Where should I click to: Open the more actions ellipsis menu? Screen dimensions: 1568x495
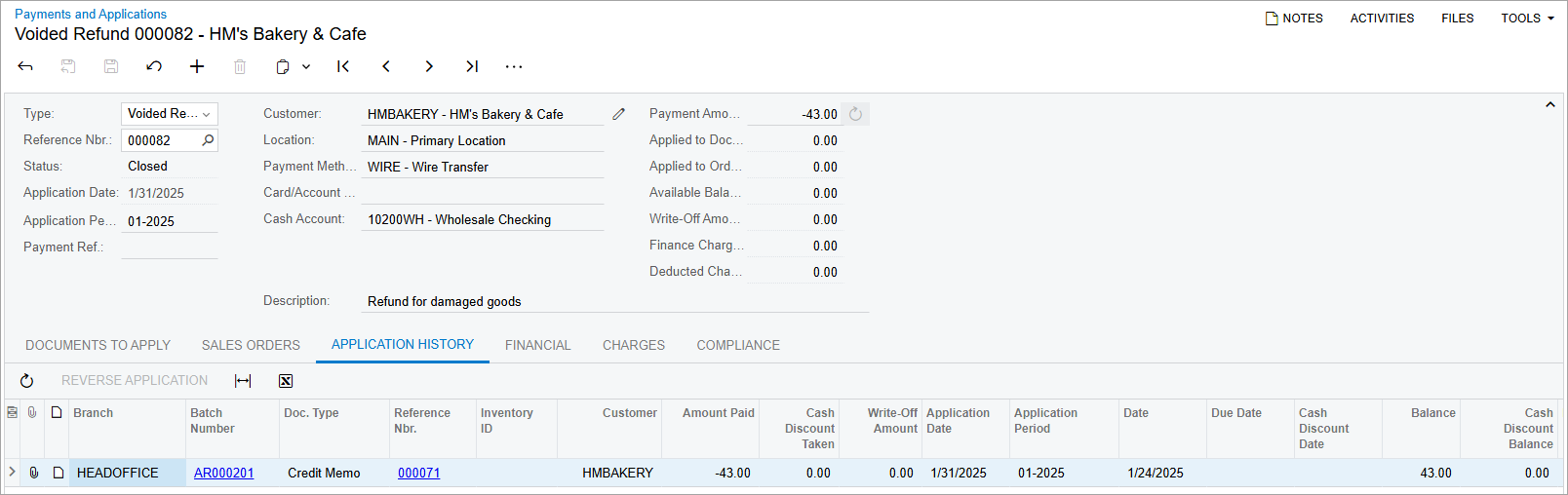click(x=514, y=66)
